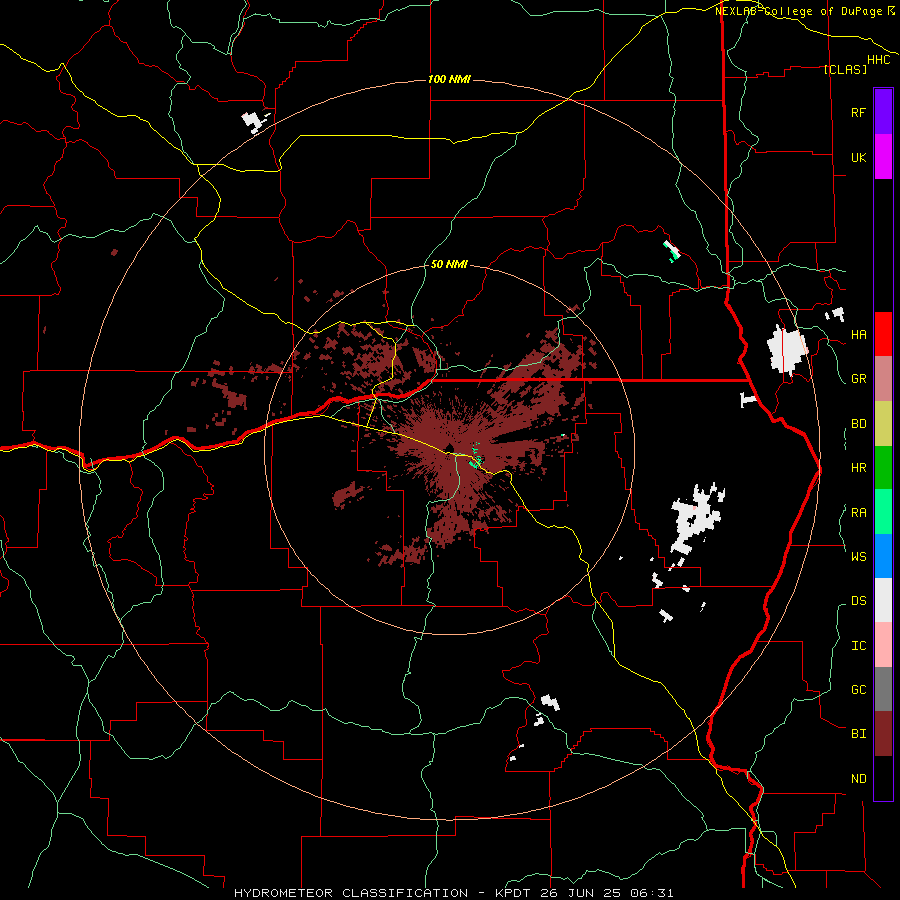Click the DS legend label
This screenshot has width=900, height=900.
[x=858, y=601]
